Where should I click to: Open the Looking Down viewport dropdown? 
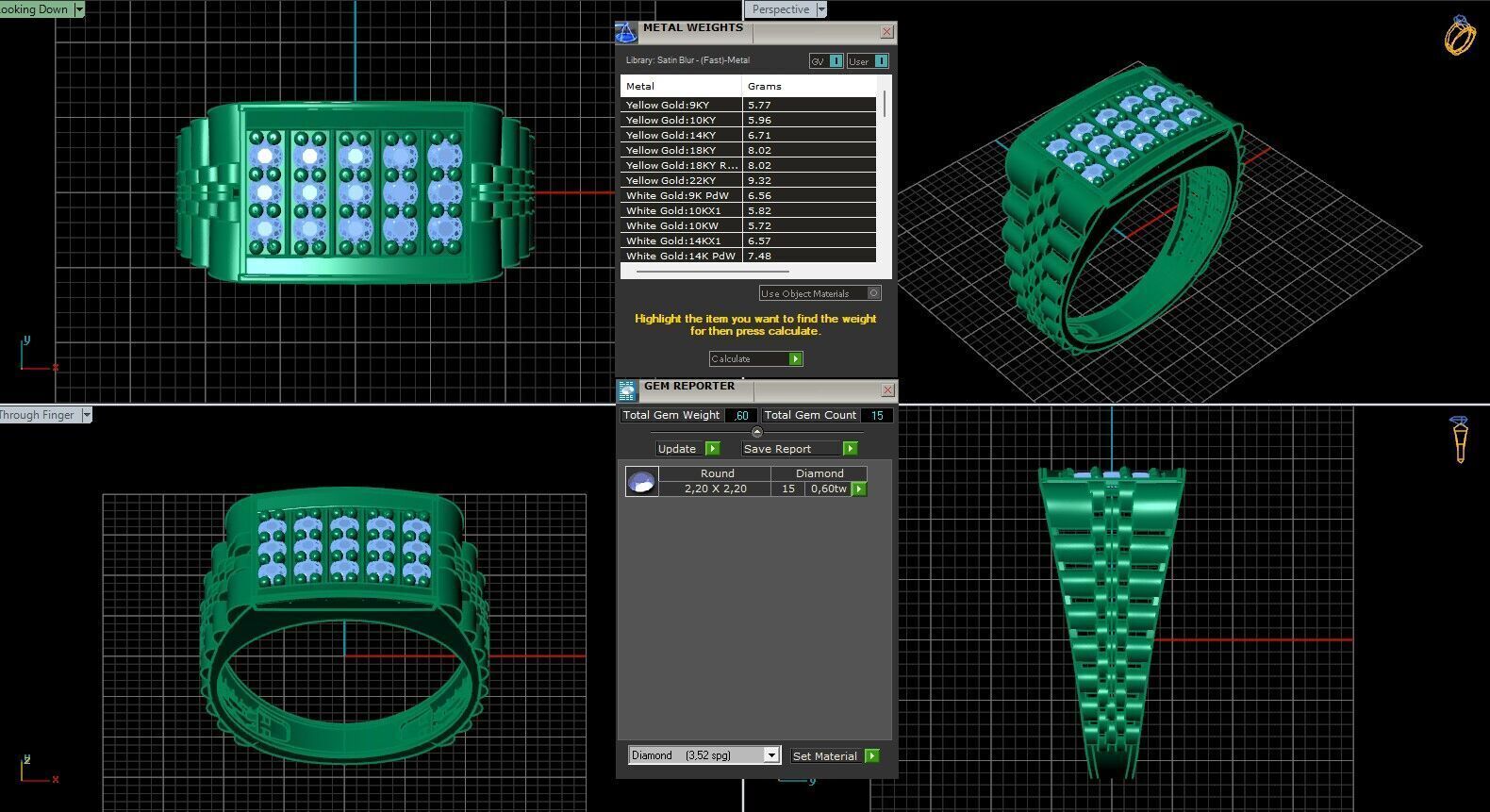(79, 9)
